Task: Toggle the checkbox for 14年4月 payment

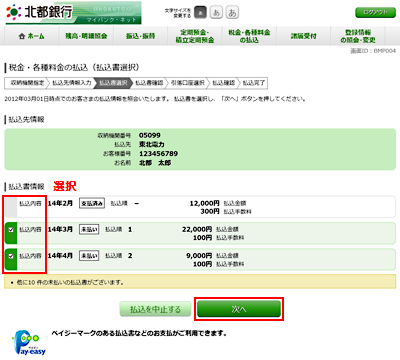Action: (x=11, y=256)
